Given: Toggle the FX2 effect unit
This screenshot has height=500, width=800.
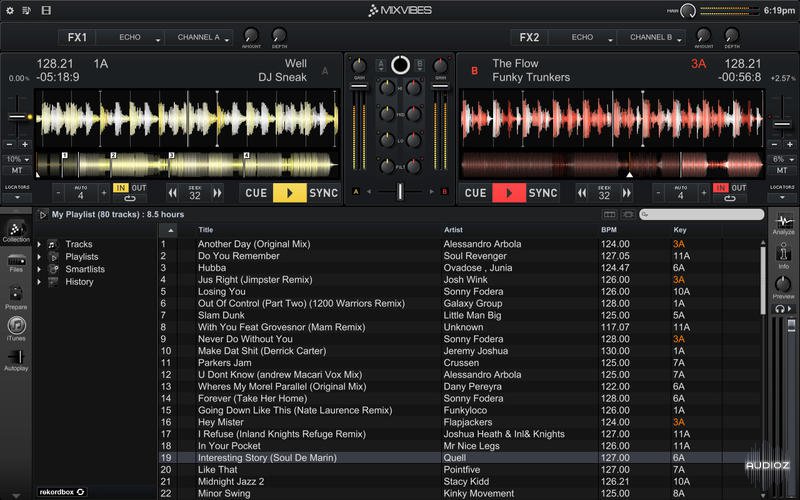Looking at the screenshot, I should click(529, 37).
